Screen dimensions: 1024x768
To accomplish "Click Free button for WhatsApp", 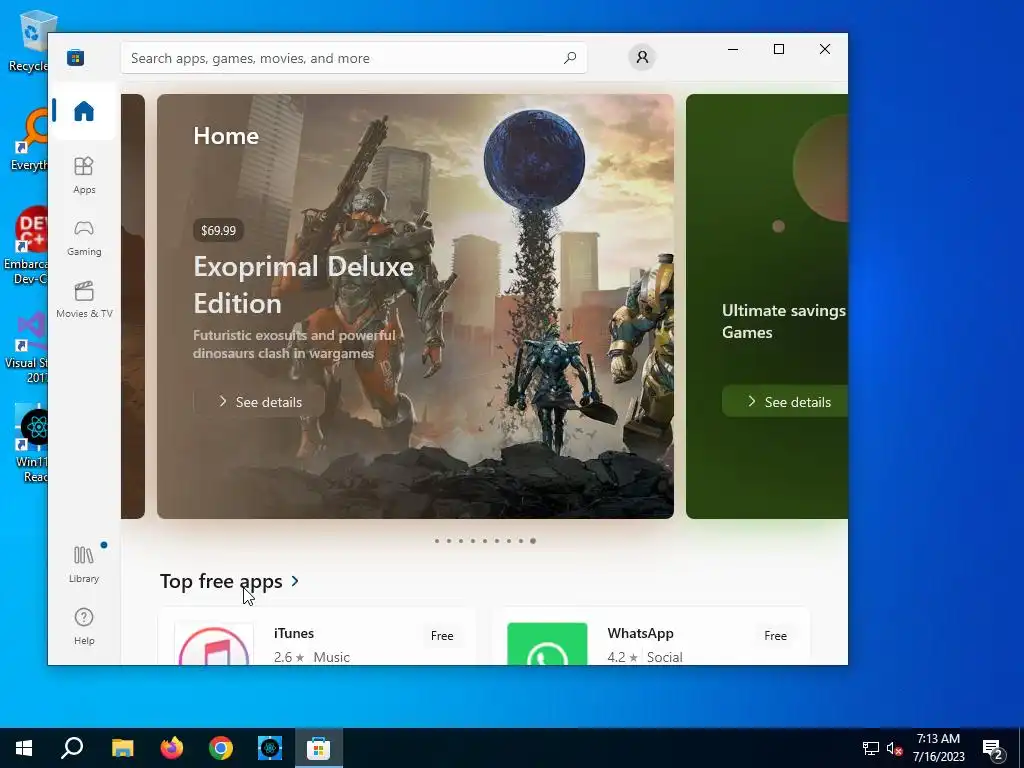I will click(775, 635).
